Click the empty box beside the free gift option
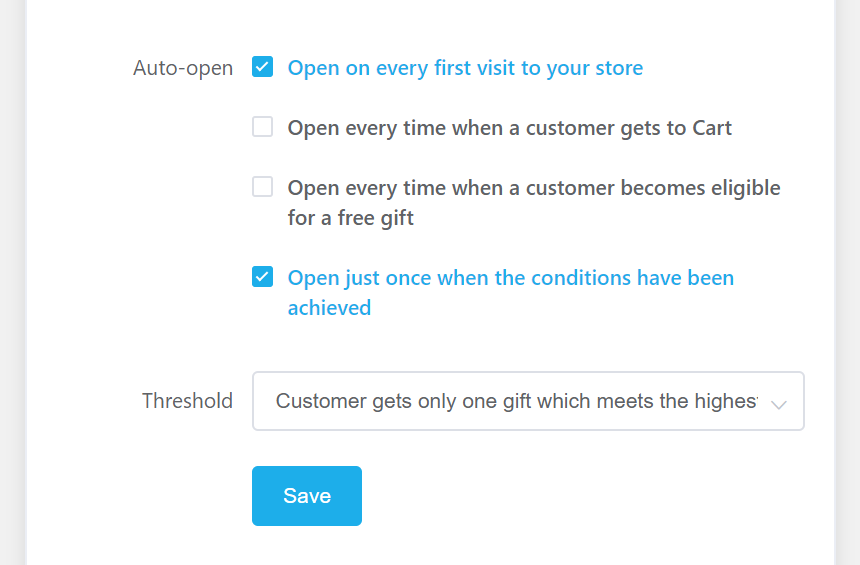This screenshot has height=565, width=860. [262, 187]
